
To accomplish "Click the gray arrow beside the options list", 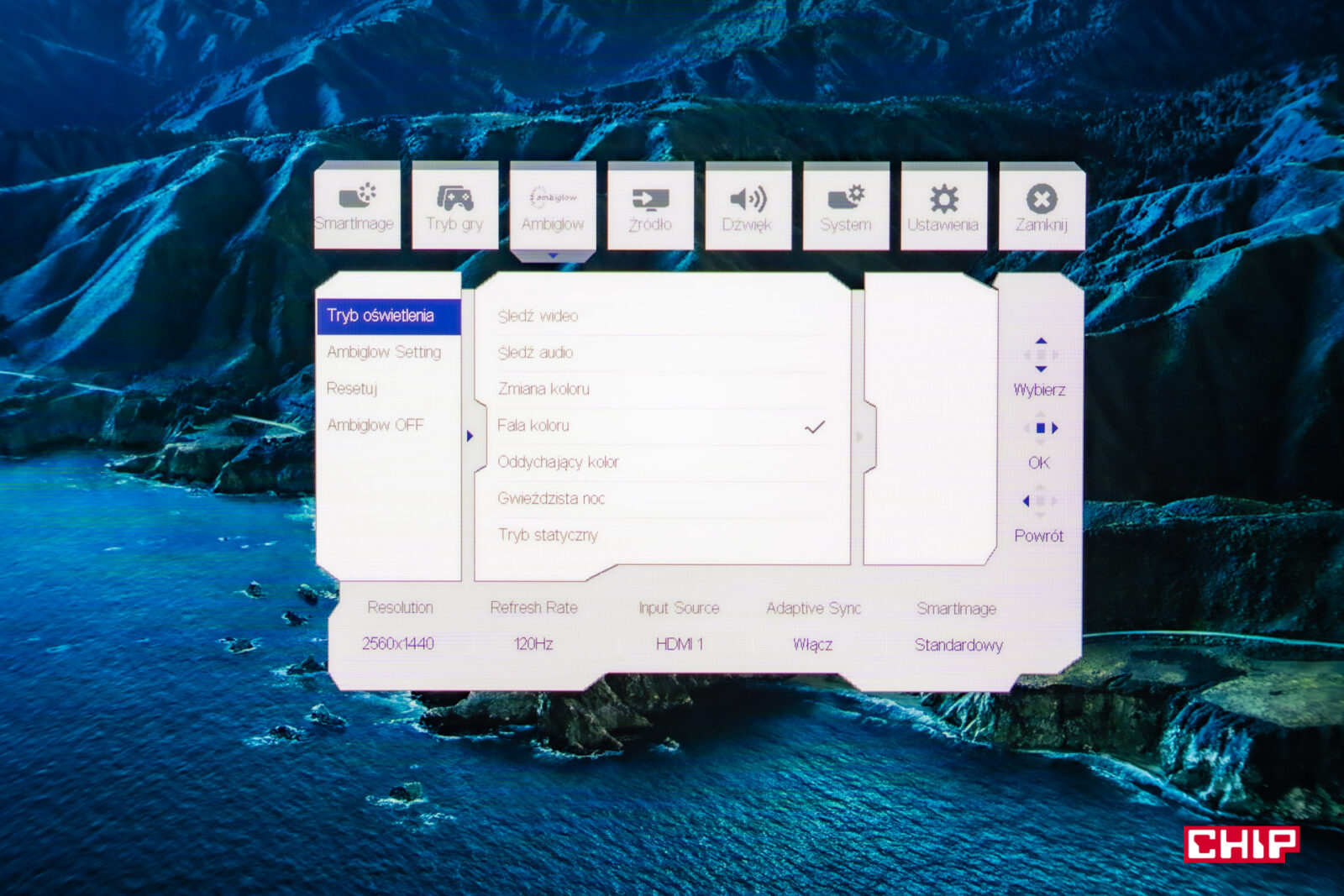I will 858,437.
